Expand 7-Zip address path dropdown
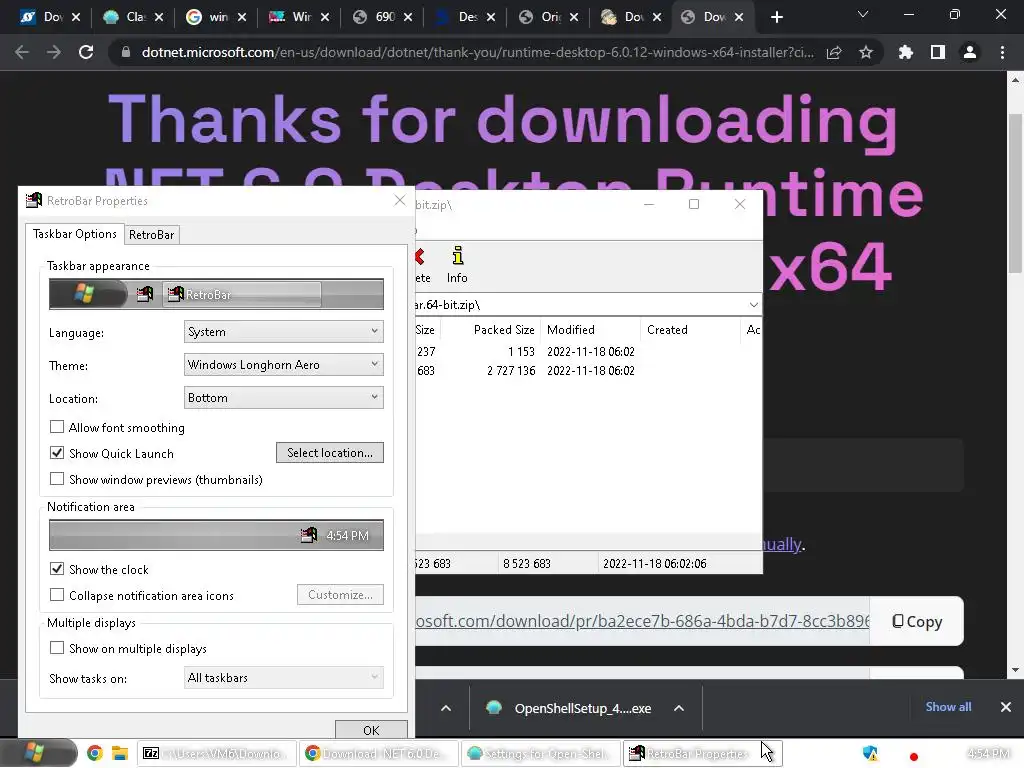The width and height of the screenshot is (1024, 768). 753,305
